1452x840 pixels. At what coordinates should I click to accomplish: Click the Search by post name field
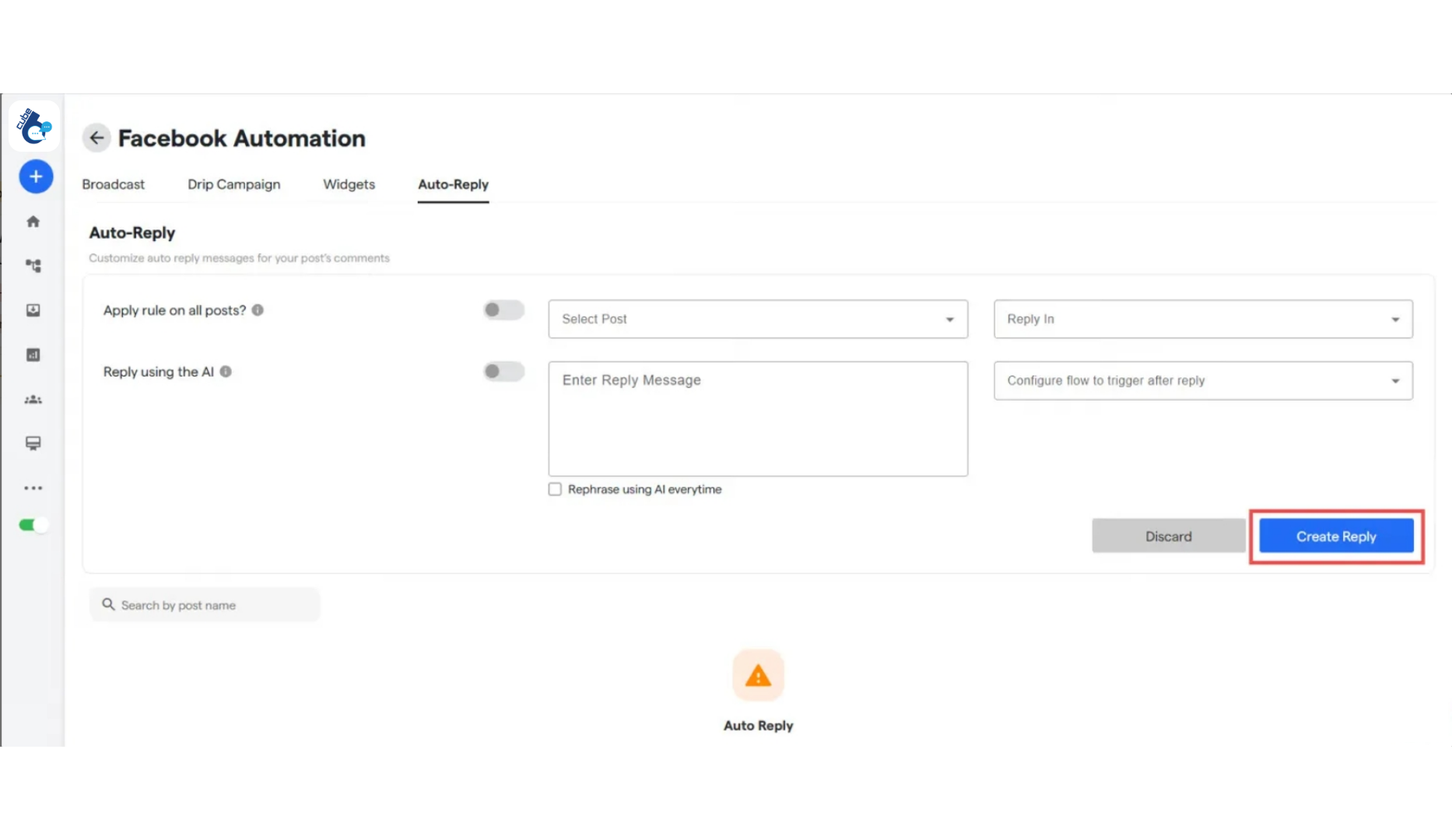[x=205, y=604]
